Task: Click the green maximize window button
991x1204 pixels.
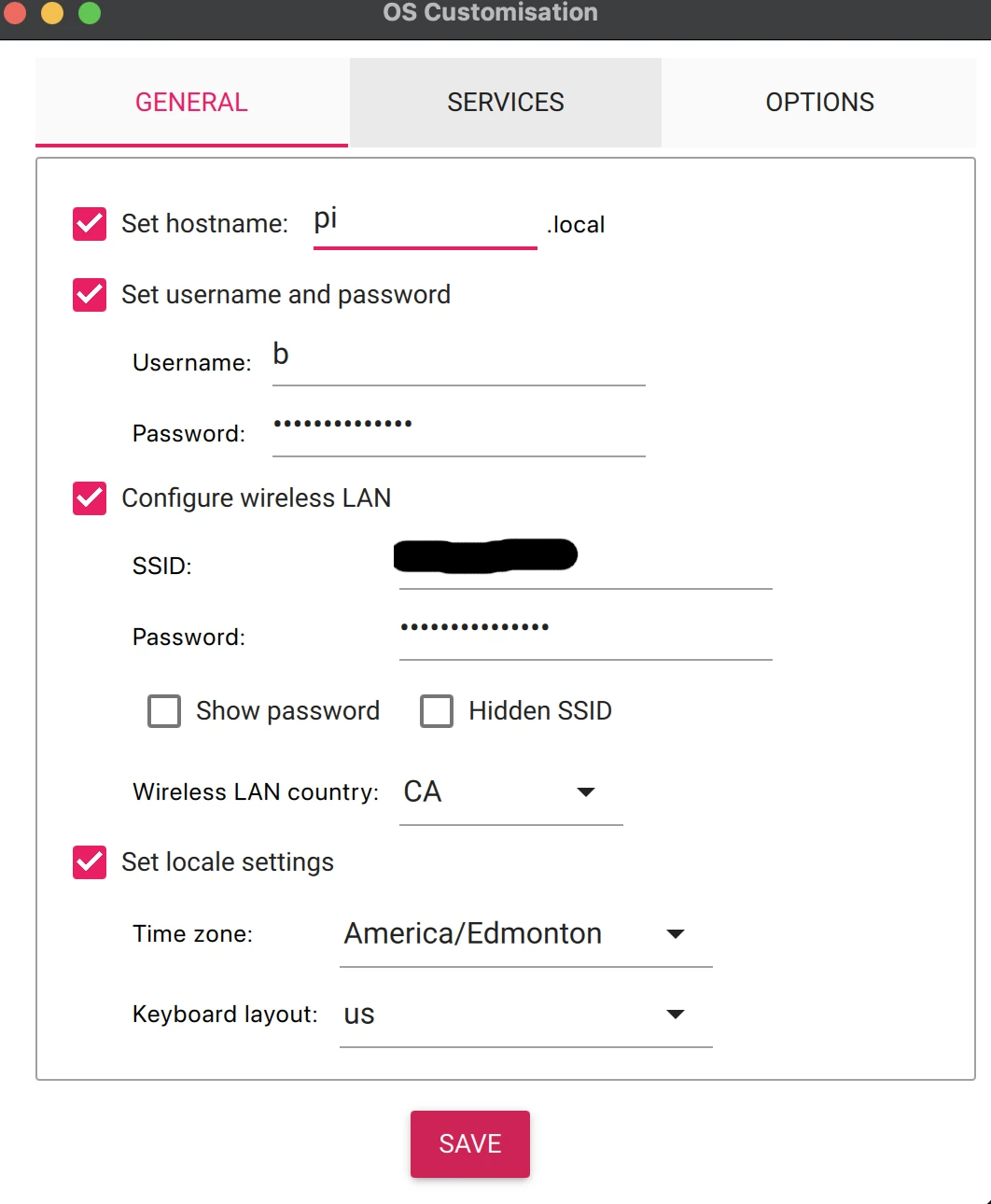Action: click(x=90, y=13)
